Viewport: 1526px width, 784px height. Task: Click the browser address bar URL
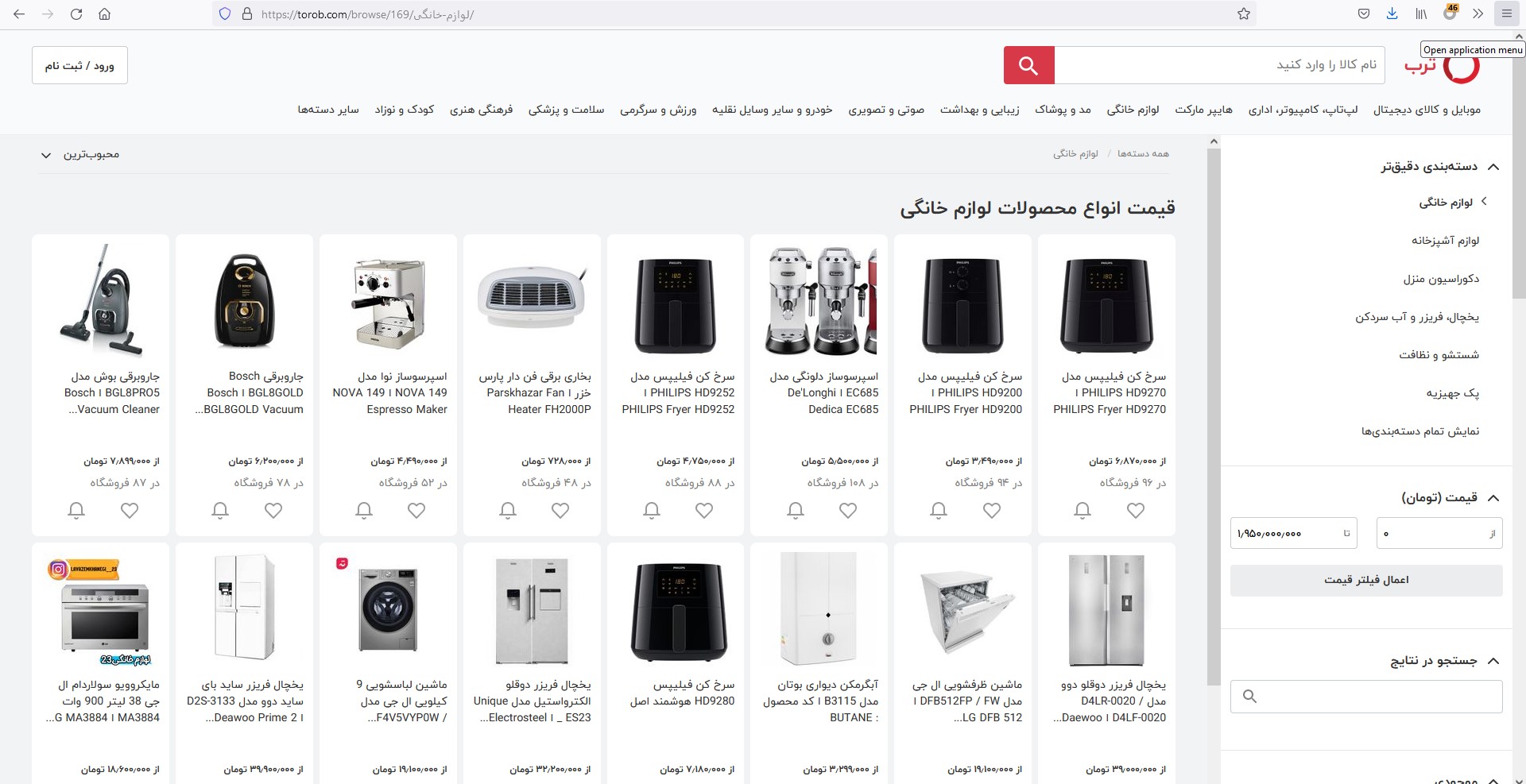[367, 14]
